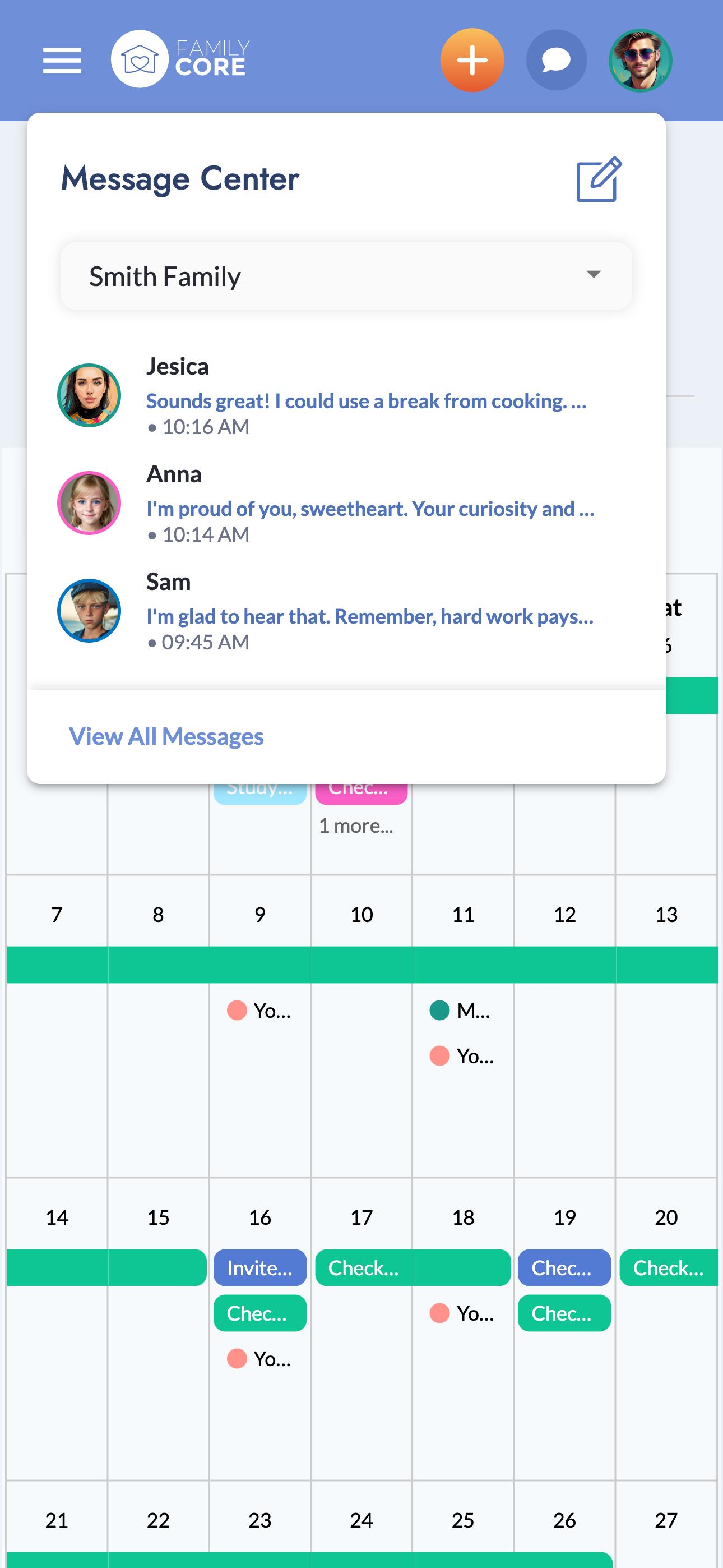
Task: Click View All Messages link
Action: pyautogui.click(x=166, y=736)
